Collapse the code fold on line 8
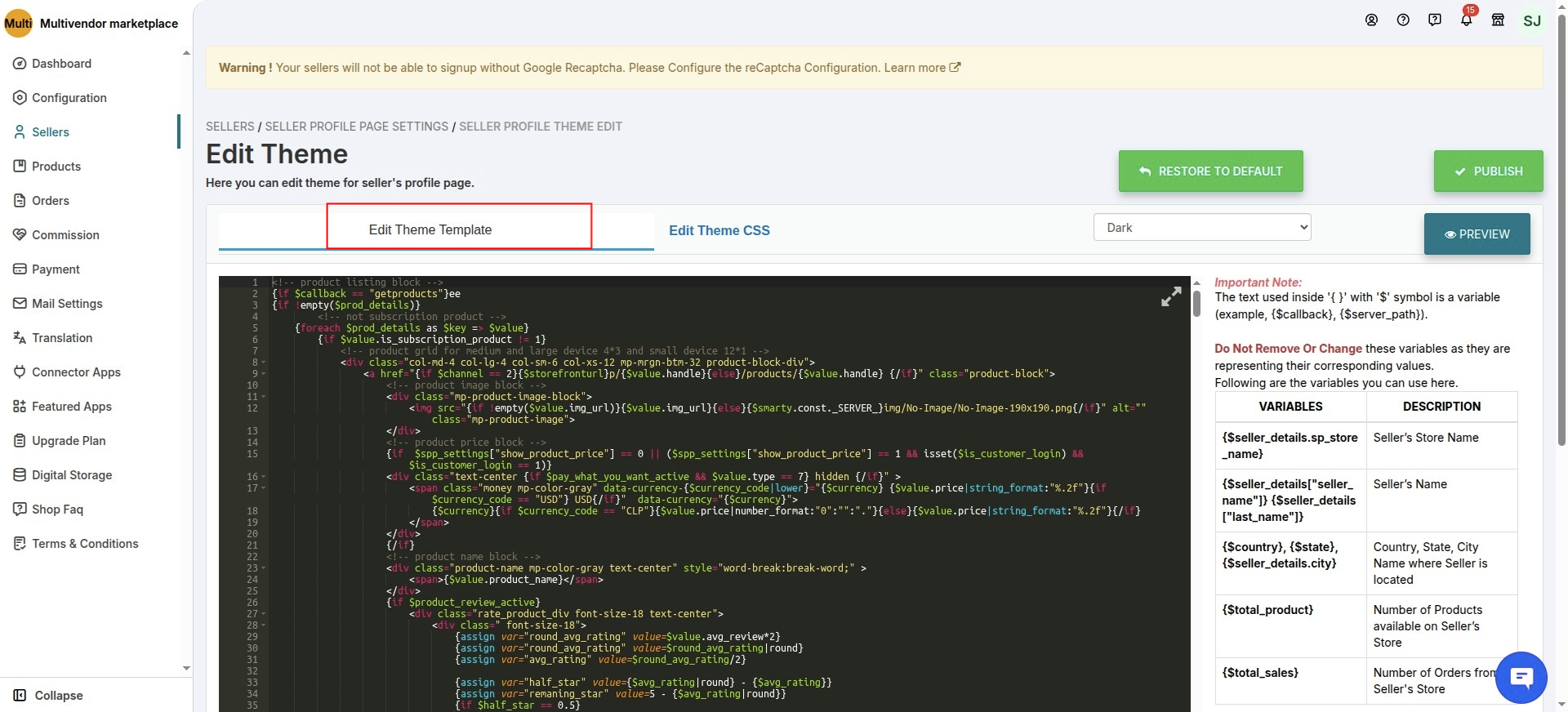This screenshot has height=712, width=1568. [x=264, y=363]
